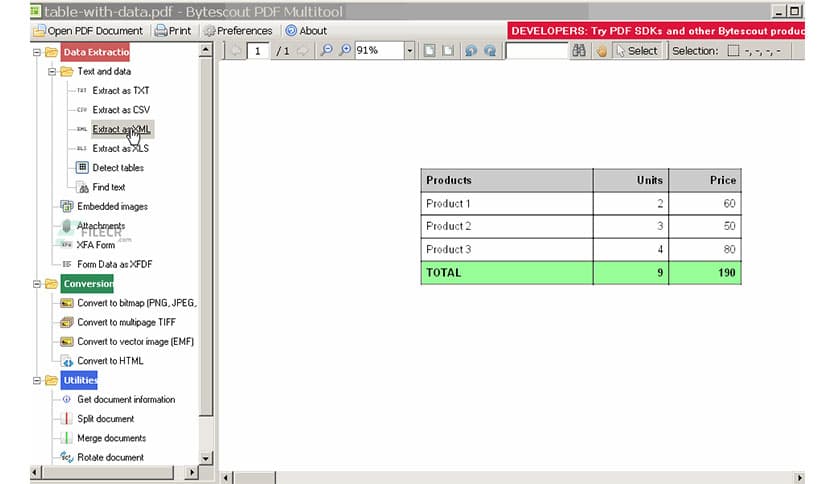Click the Products header cell

[x=507, y=180]
